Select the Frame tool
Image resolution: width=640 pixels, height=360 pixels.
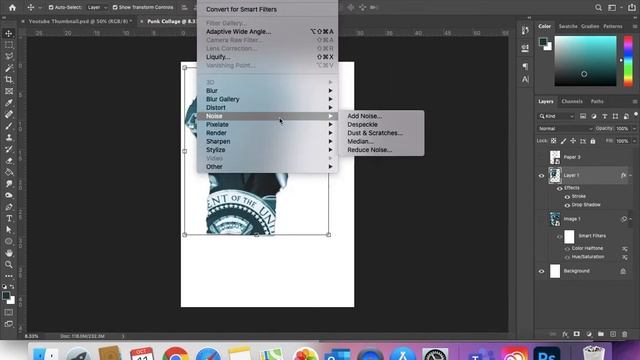click(9, 91)
